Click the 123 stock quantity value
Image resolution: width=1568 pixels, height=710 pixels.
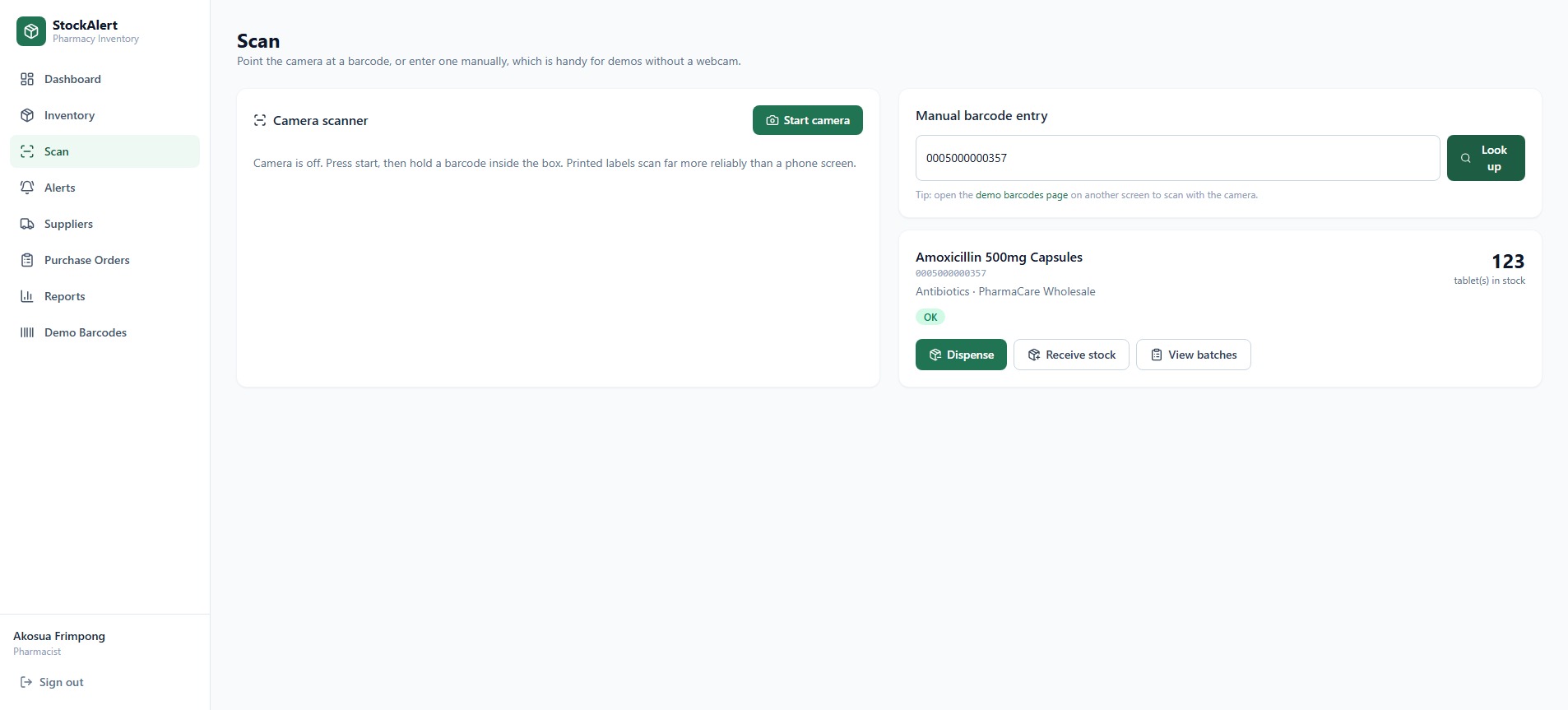coord(1508,262)
